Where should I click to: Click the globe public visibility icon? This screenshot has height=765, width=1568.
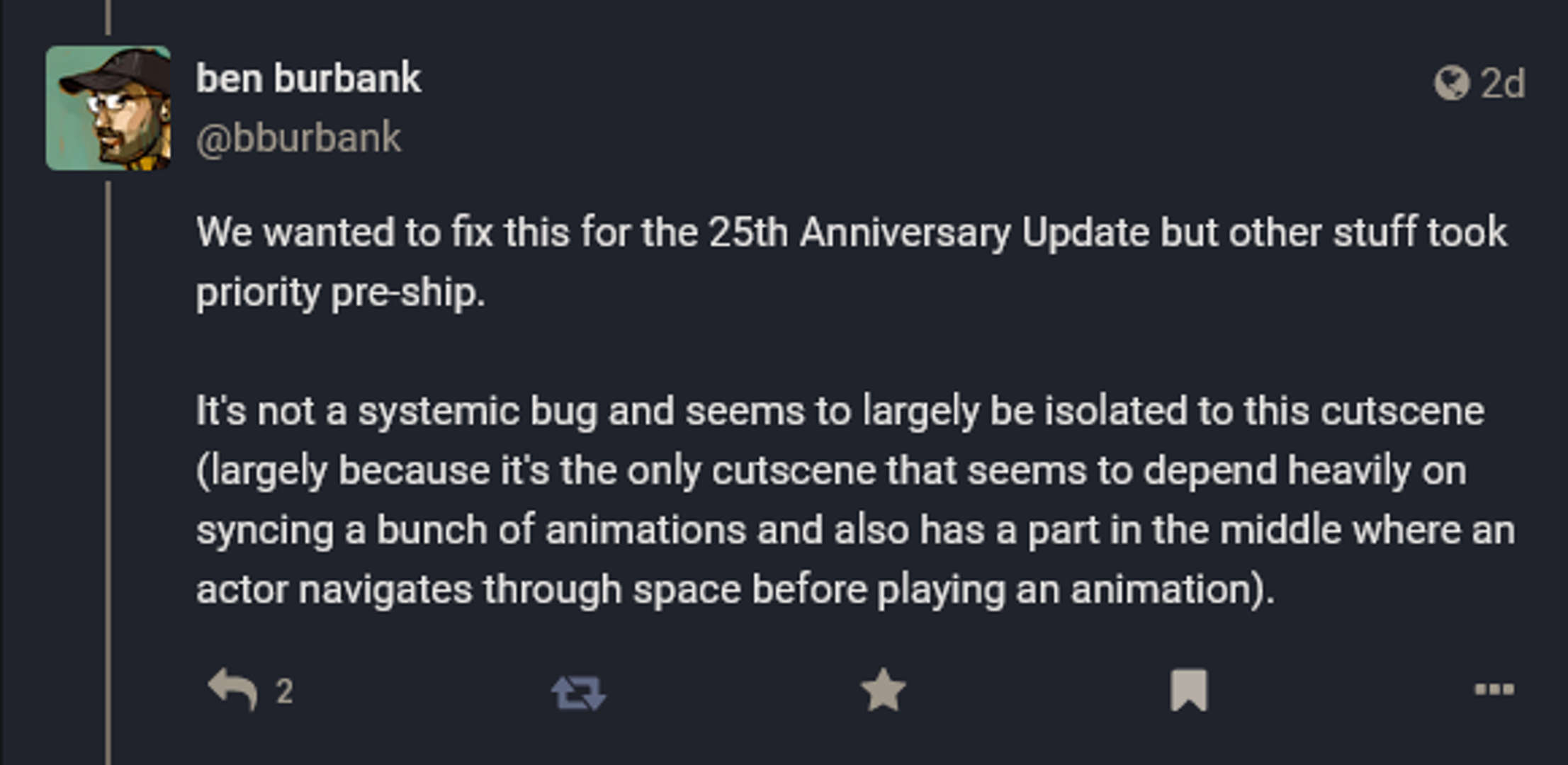[x=1451, y=83]
